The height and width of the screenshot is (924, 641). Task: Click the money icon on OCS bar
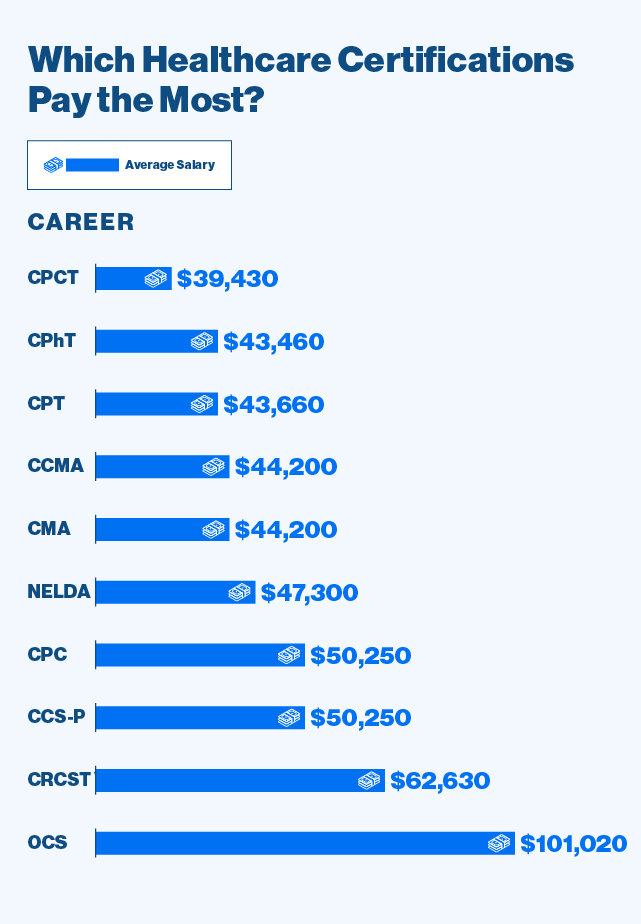[x=499, y=843]
